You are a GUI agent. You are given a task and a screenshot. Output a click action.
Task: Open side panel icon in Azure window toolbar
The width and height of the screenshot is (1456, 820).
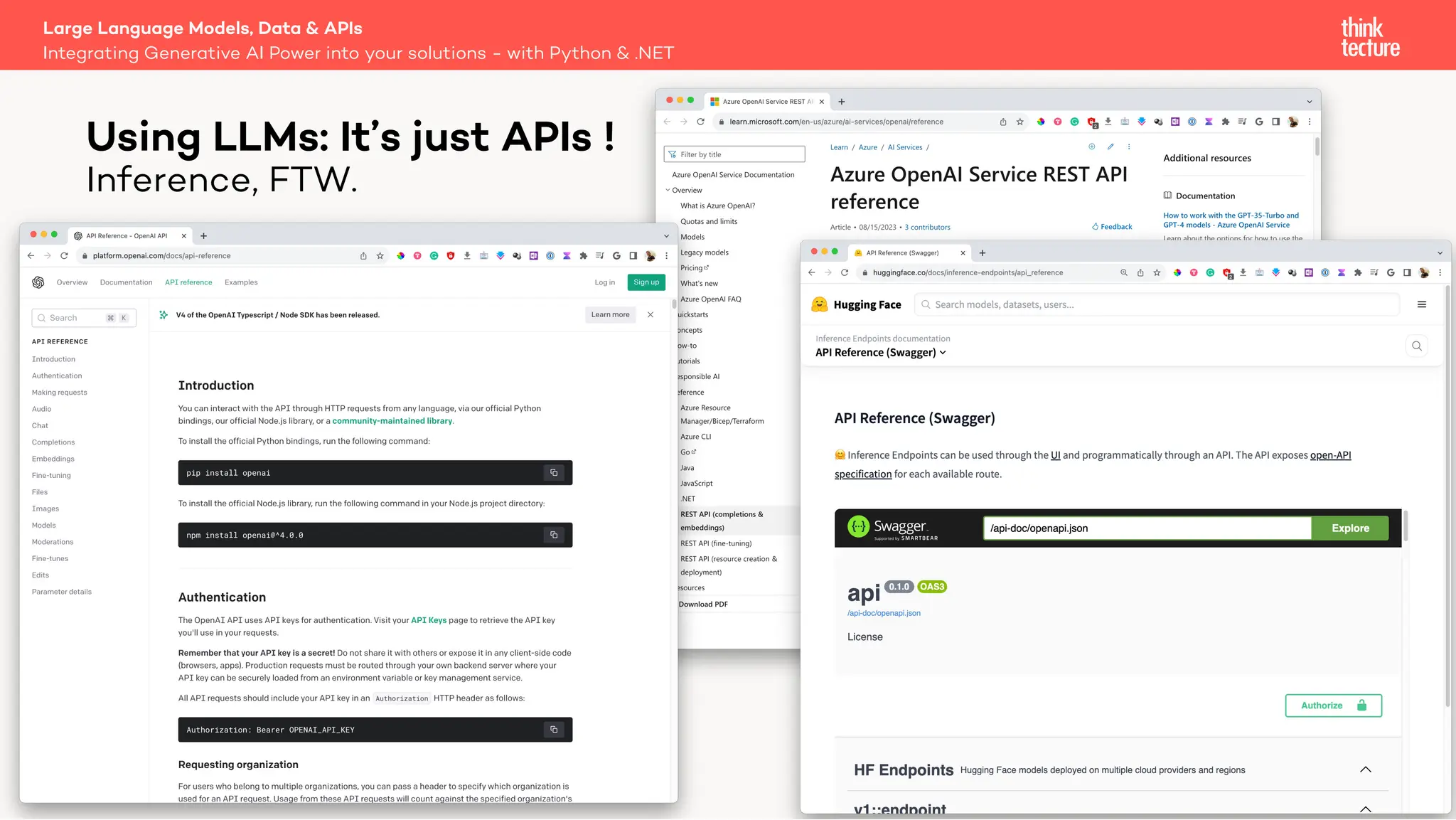pos(1276,122)
